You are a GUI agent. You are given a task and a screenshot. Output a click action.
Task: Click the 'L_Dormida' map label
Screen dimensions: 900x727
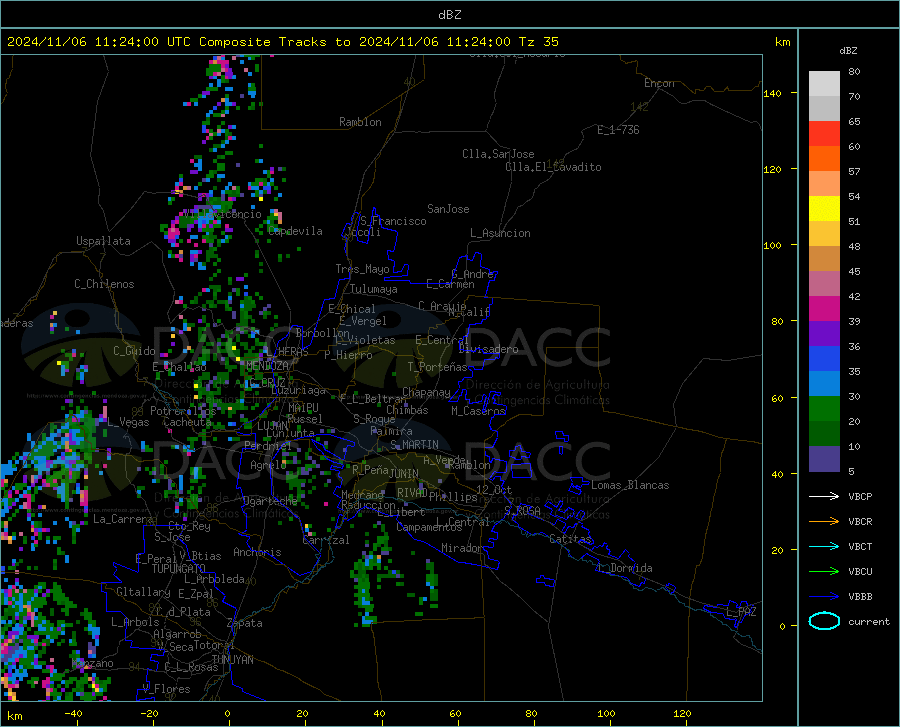tap(624, 568)
